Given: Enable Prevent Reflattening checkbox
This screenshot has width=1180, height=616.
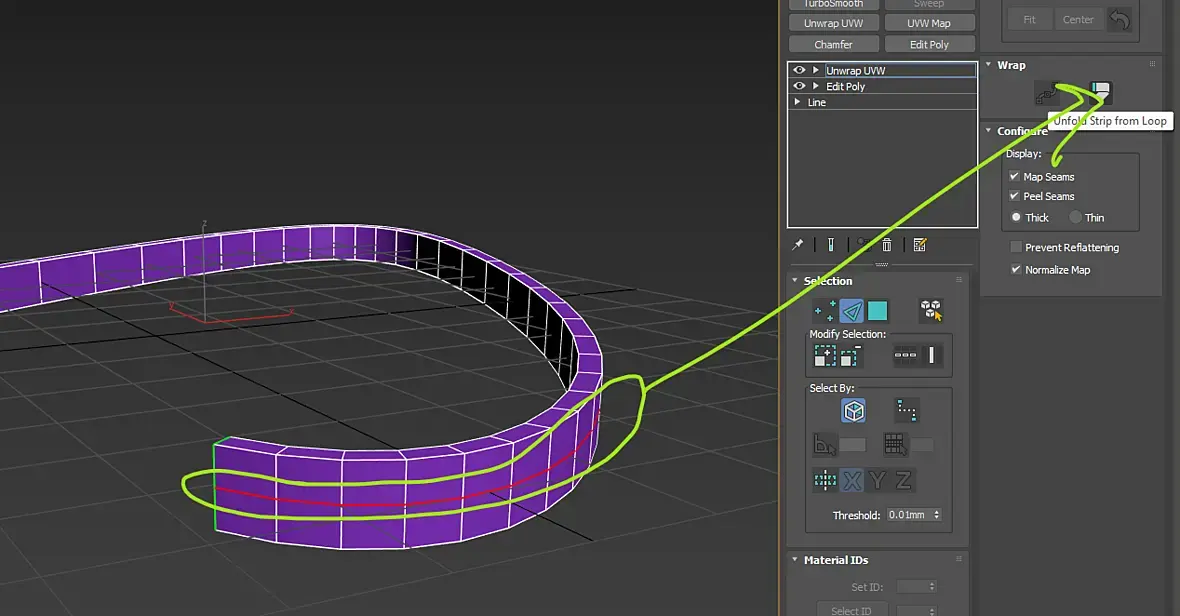Looking at the screenshot, I should click(1016, 247).
